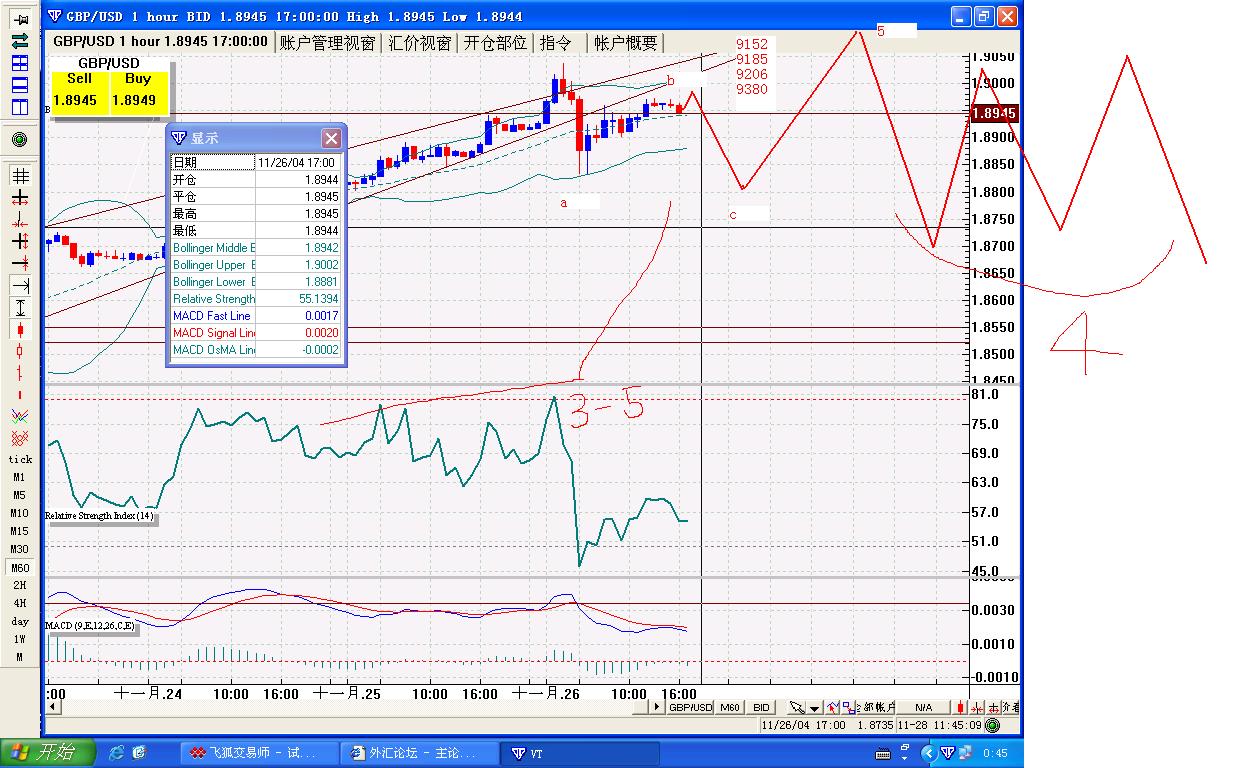Click the green swap arrows icon
The image size is (1244, 768).
click(x=20, y=41)
